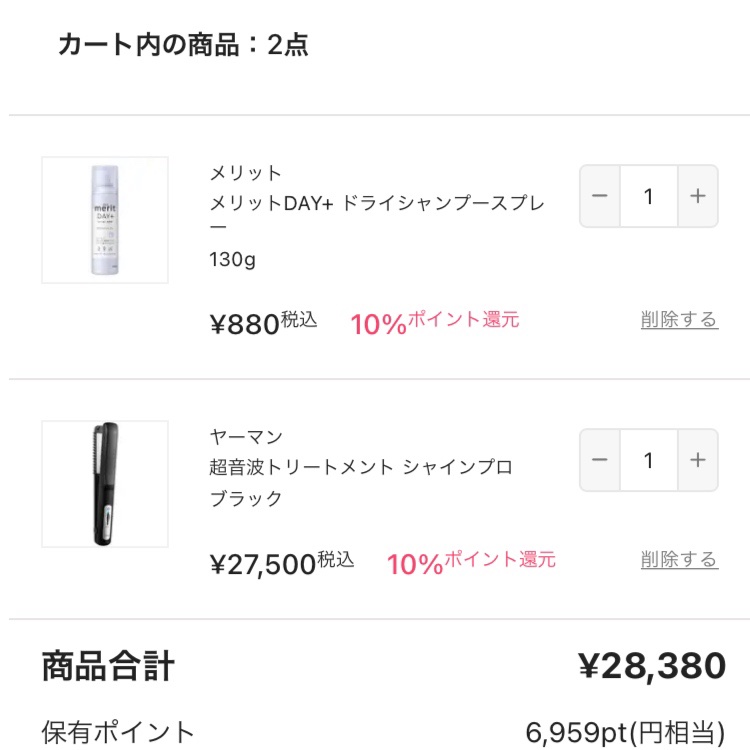Decrease quantity of Merit dry shampoo spray
Screen dimensions: 750x750
[x=600, y=196]
